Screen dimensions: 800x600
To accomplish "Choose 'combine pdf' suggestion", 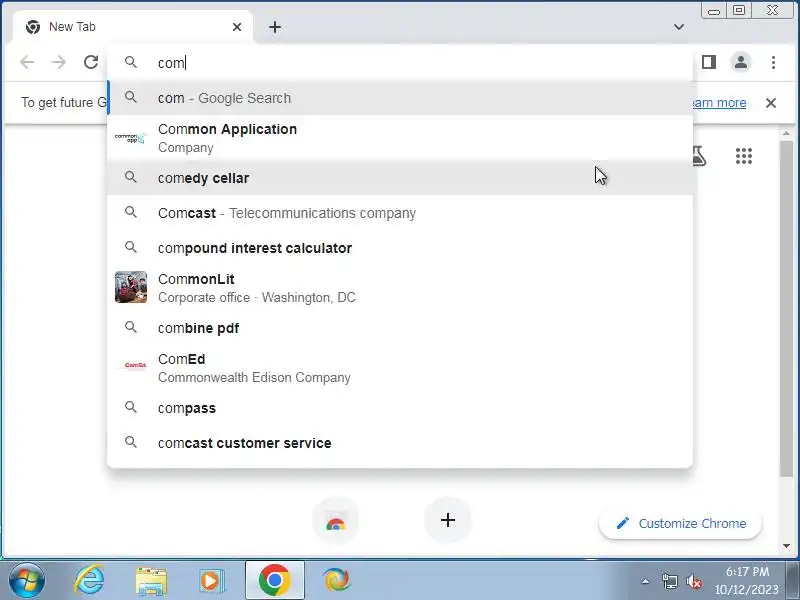I will (x=400, y=328).
